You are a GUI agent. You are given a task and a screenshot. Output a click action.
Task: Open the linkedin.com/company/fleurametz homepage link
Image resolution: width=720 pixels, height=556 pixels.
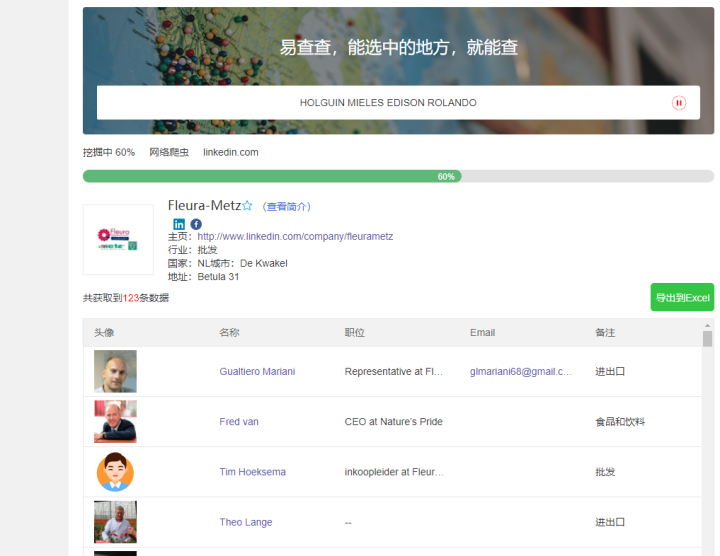pyautogui.click(x=295, y=236)
